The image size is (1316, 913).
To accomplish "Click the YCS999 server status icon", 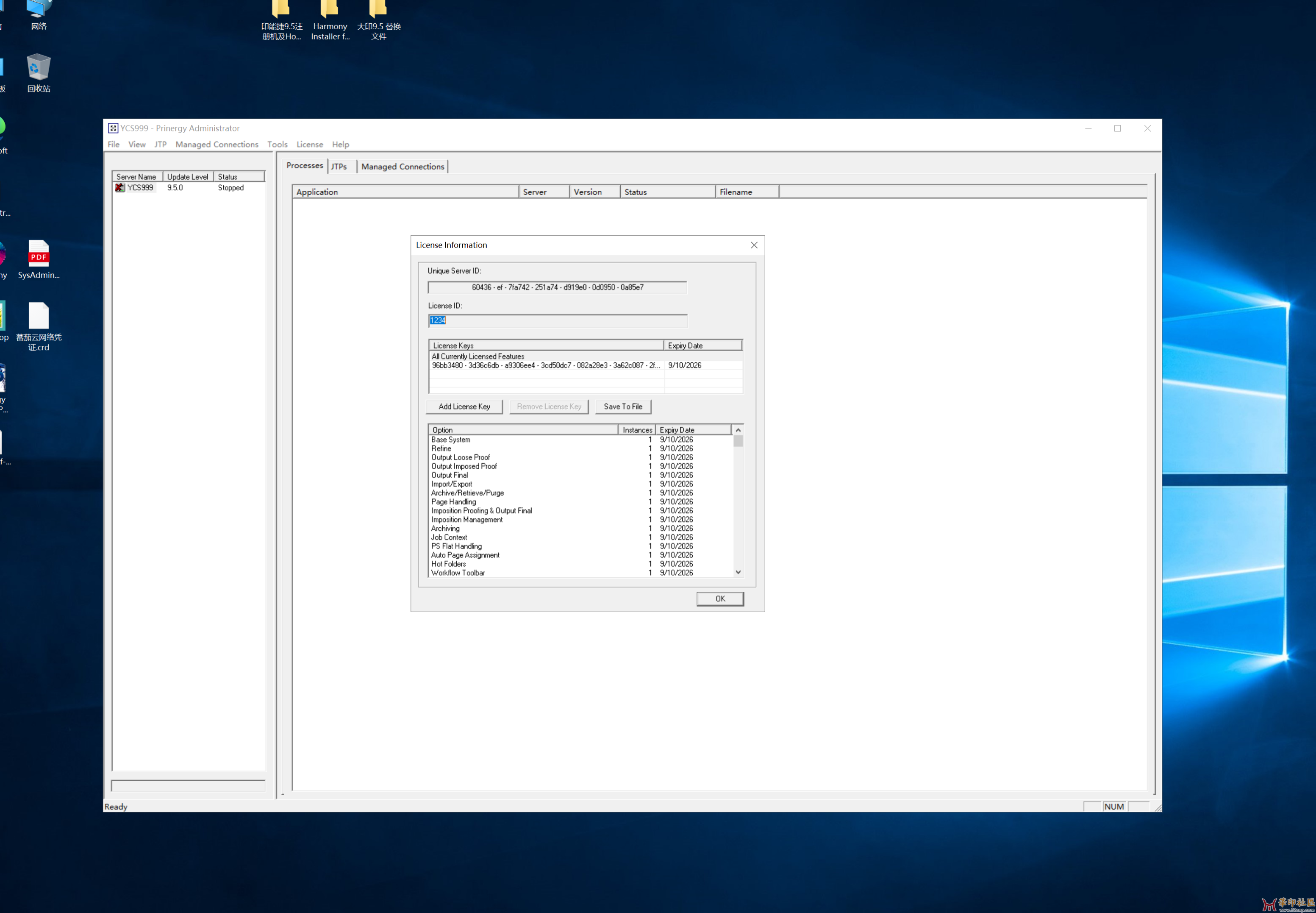I will coord(119,188).
